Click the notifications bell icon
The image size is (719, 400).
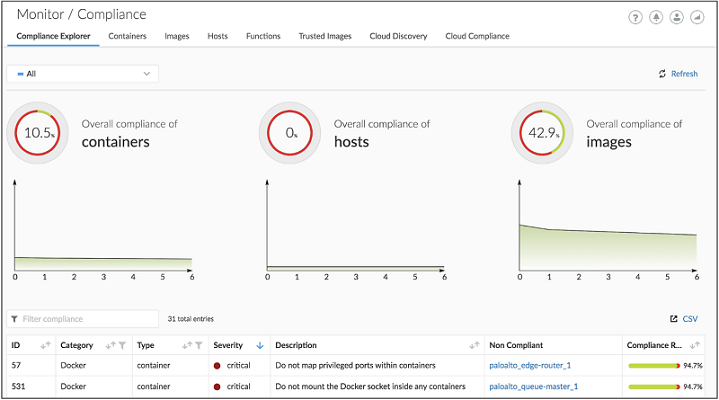[x=656, y=18]
